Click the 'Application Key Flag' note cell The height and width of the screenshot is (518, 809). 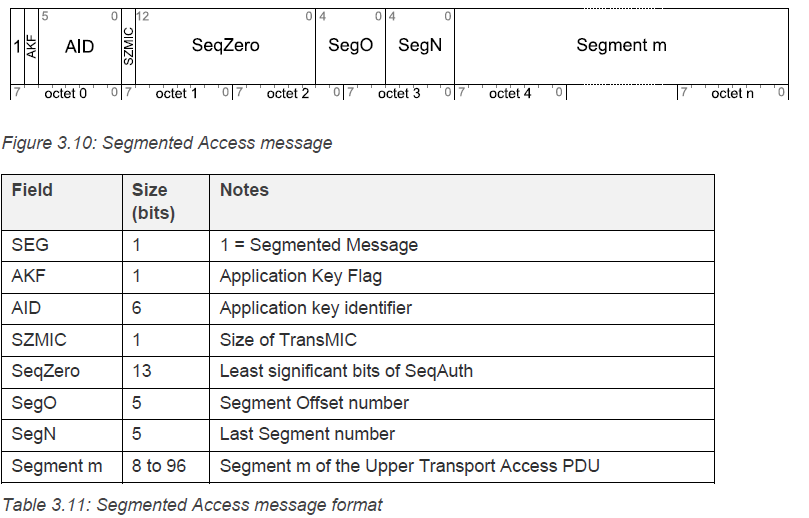tap(462, 277)
